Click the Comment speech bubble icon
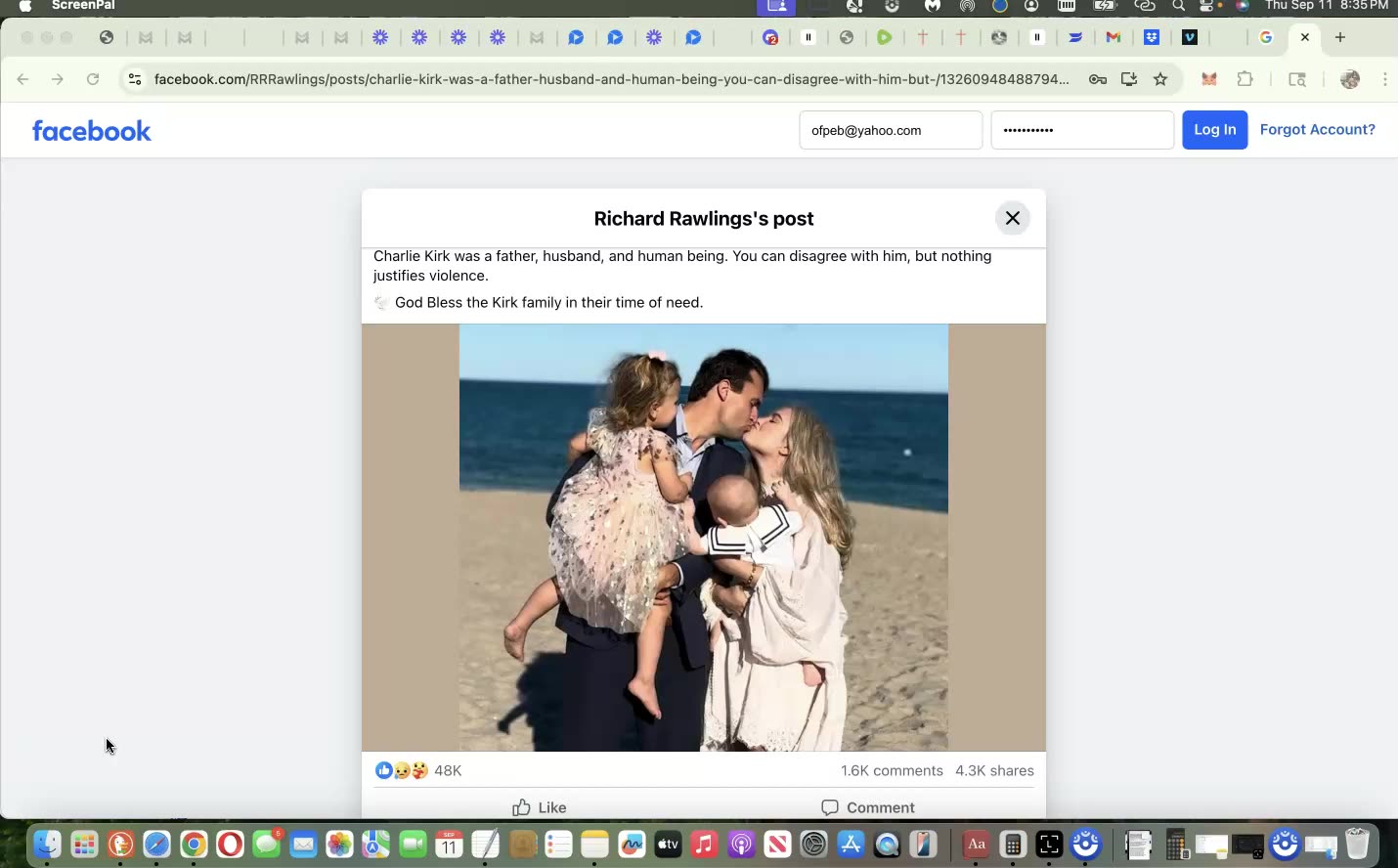Image resolution: width=1398 pixels, height=868 pixels. (830, 807)
